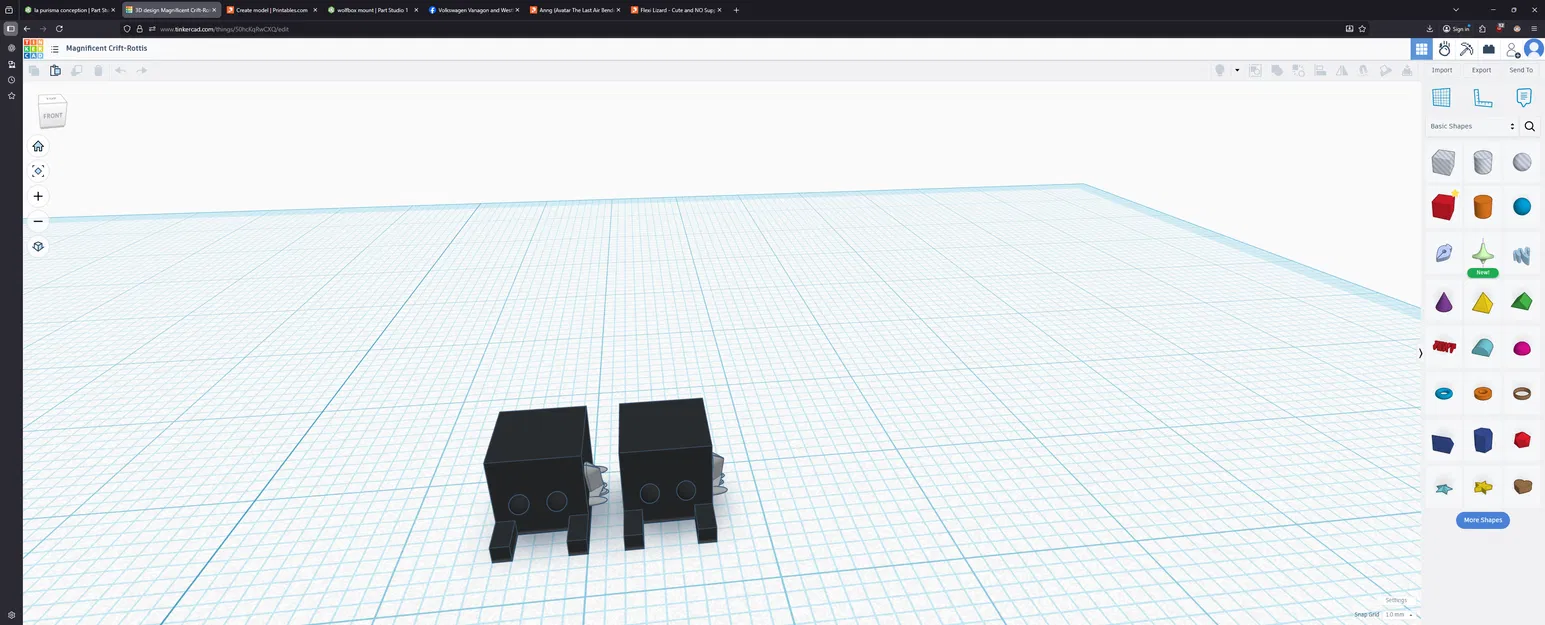
Task: Click the More Shapes button
Action: tap(1482, 520)
